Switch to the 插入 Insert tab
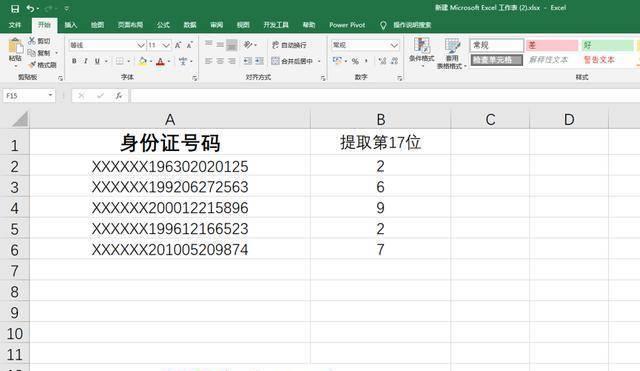Screen dimensions: 640x371 point(71,25)
